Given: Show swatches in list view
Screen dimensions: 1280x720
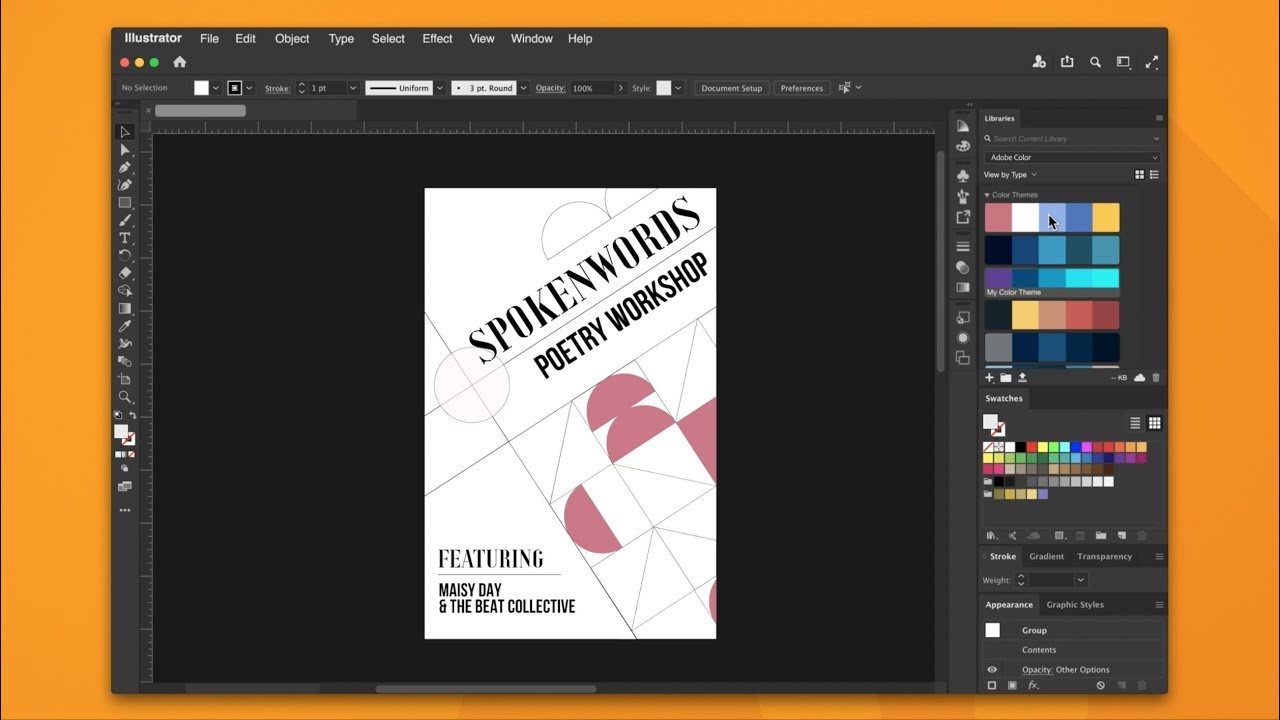Looking at the screenshot, I should [1135, 423].
